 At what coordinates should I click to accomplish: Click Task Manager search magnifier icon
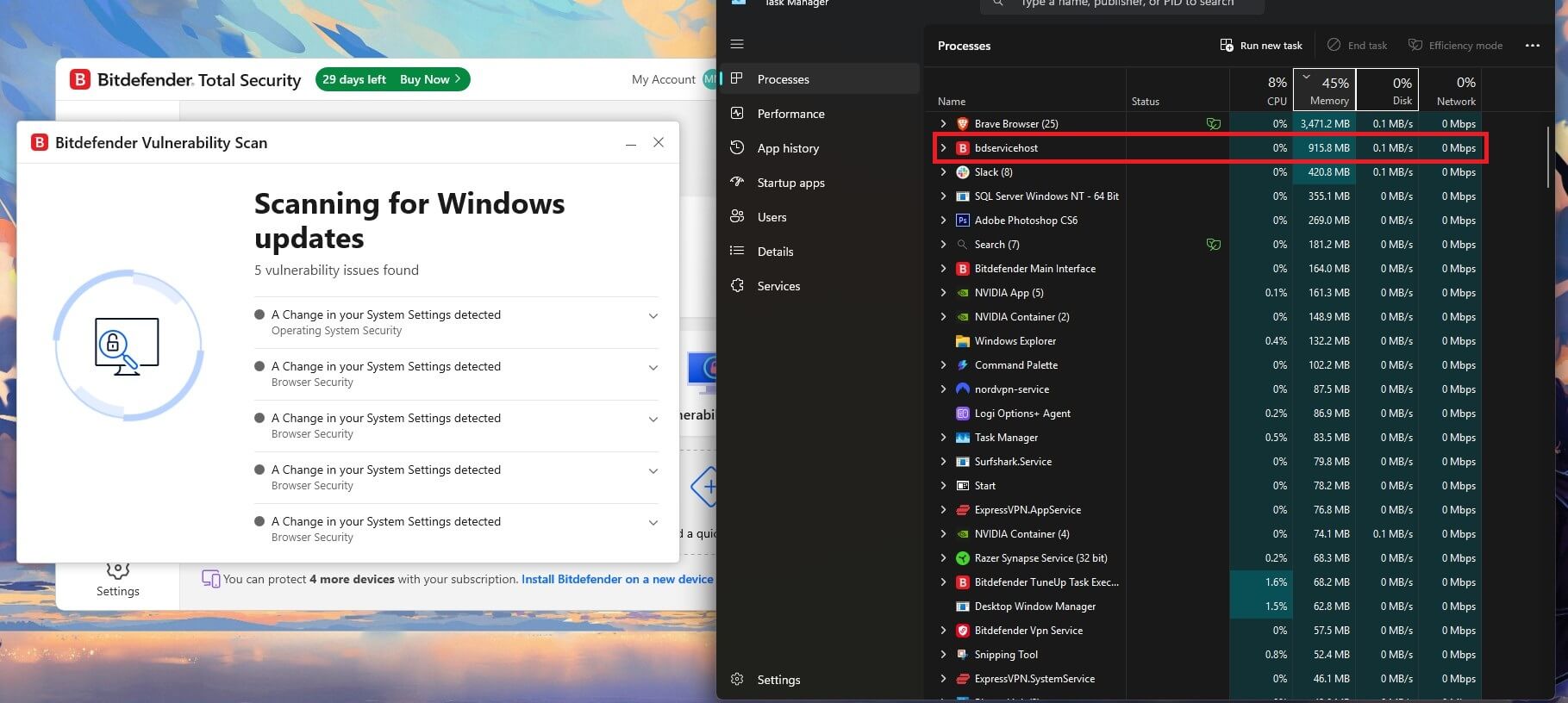click(997, 3)
